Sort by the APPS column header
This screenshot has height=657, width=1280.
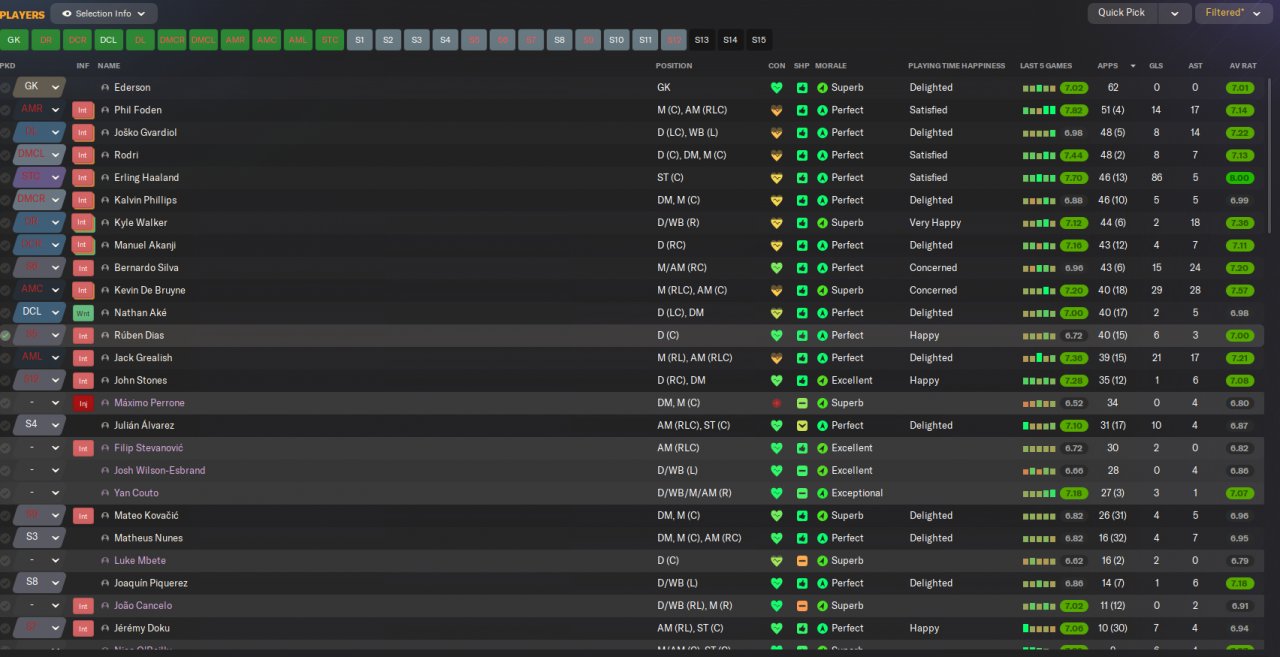click(x=1108, y=66)
